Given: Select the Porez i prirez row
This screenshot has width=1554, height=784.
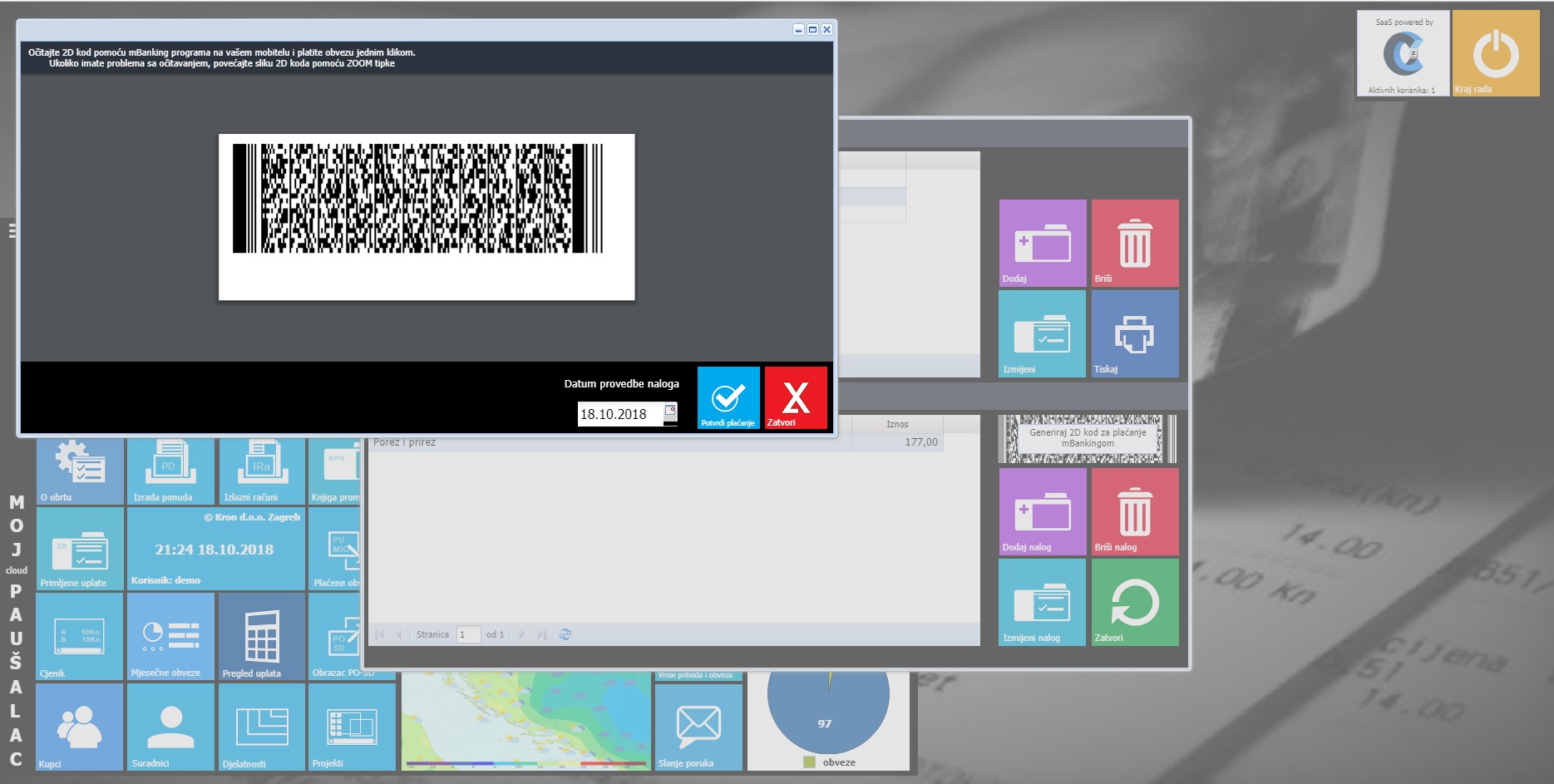Looking at the screenshot, I should point(656,442).
